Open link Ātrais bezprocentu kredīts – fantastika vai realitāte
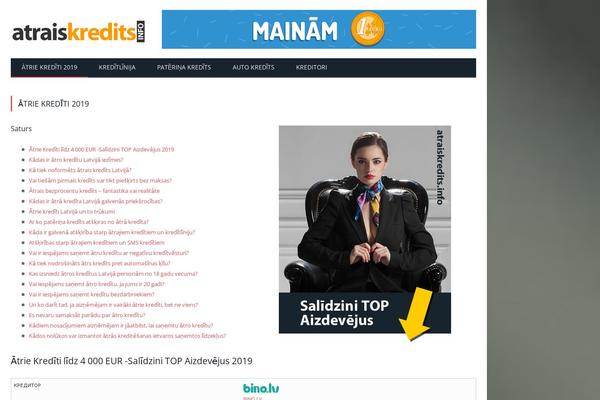 point(94,191)
